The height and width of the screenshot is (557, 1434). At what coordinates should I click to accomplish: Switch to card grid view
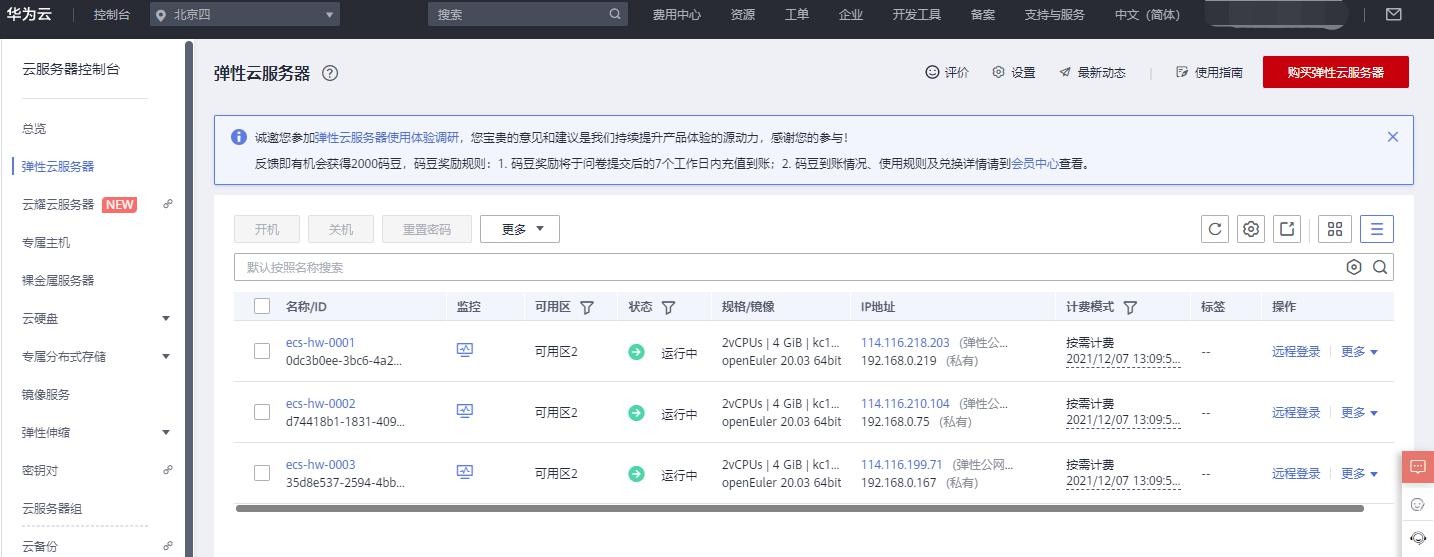point(1335,229)
